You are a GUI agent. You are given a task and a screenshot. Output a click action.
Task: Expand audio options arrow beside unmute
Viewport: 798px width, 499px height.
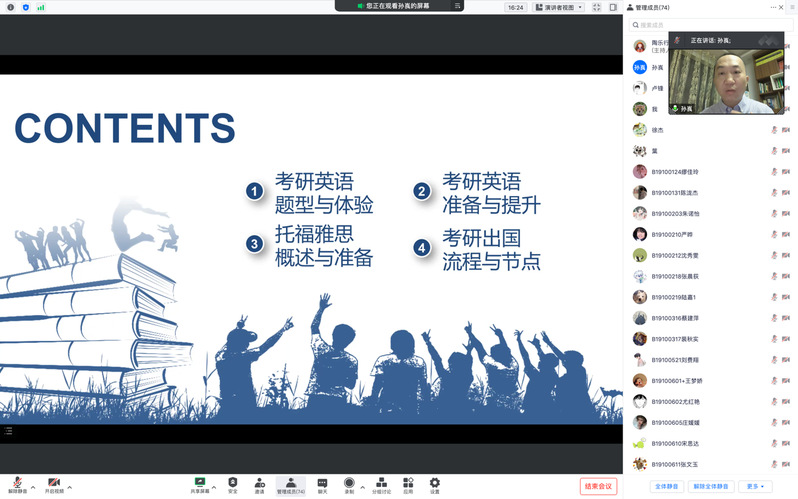click(x=33, y=487)
